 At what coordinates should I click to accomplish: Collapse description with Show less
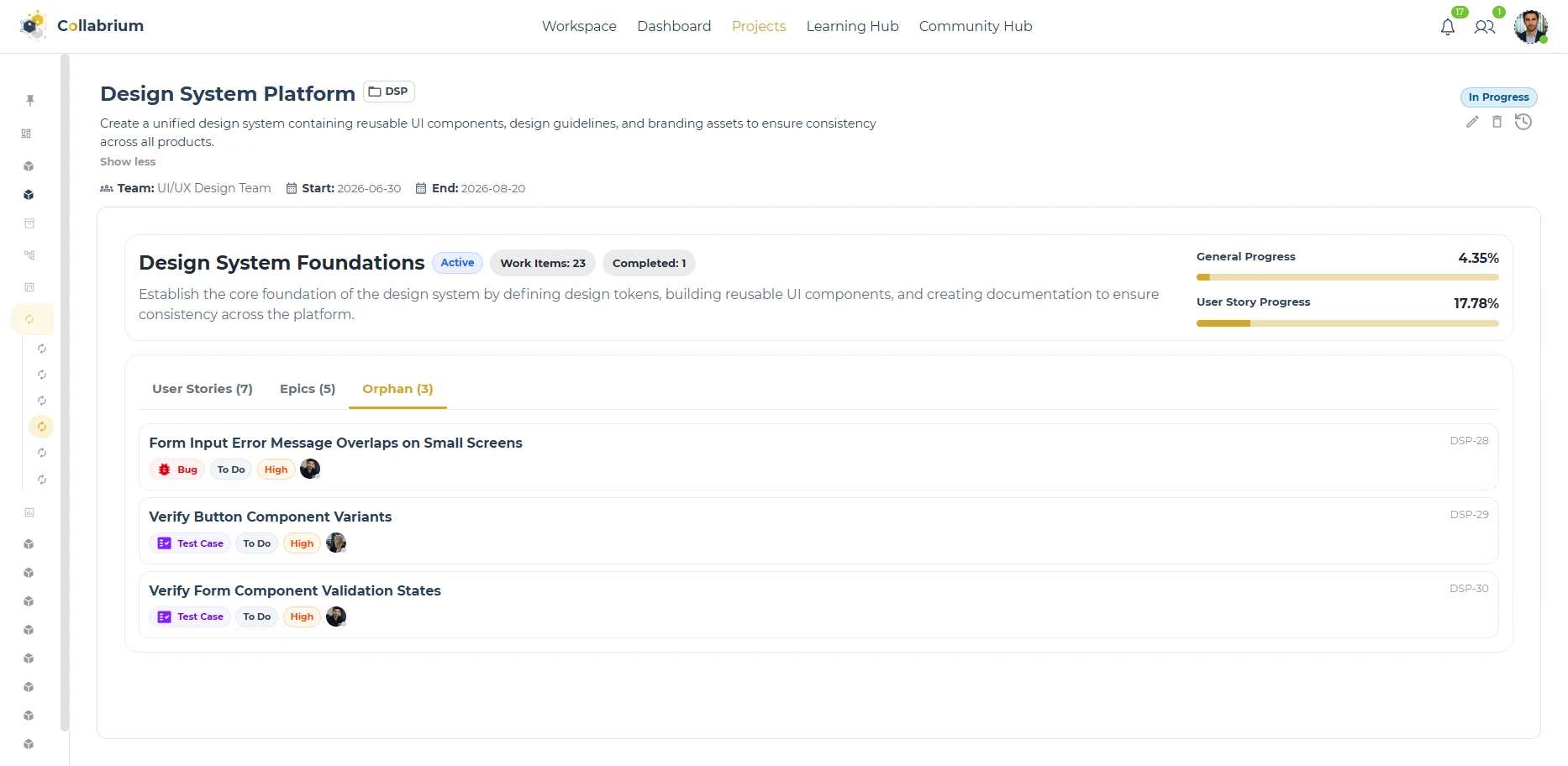pyautogui.click(x=128, y=161)
